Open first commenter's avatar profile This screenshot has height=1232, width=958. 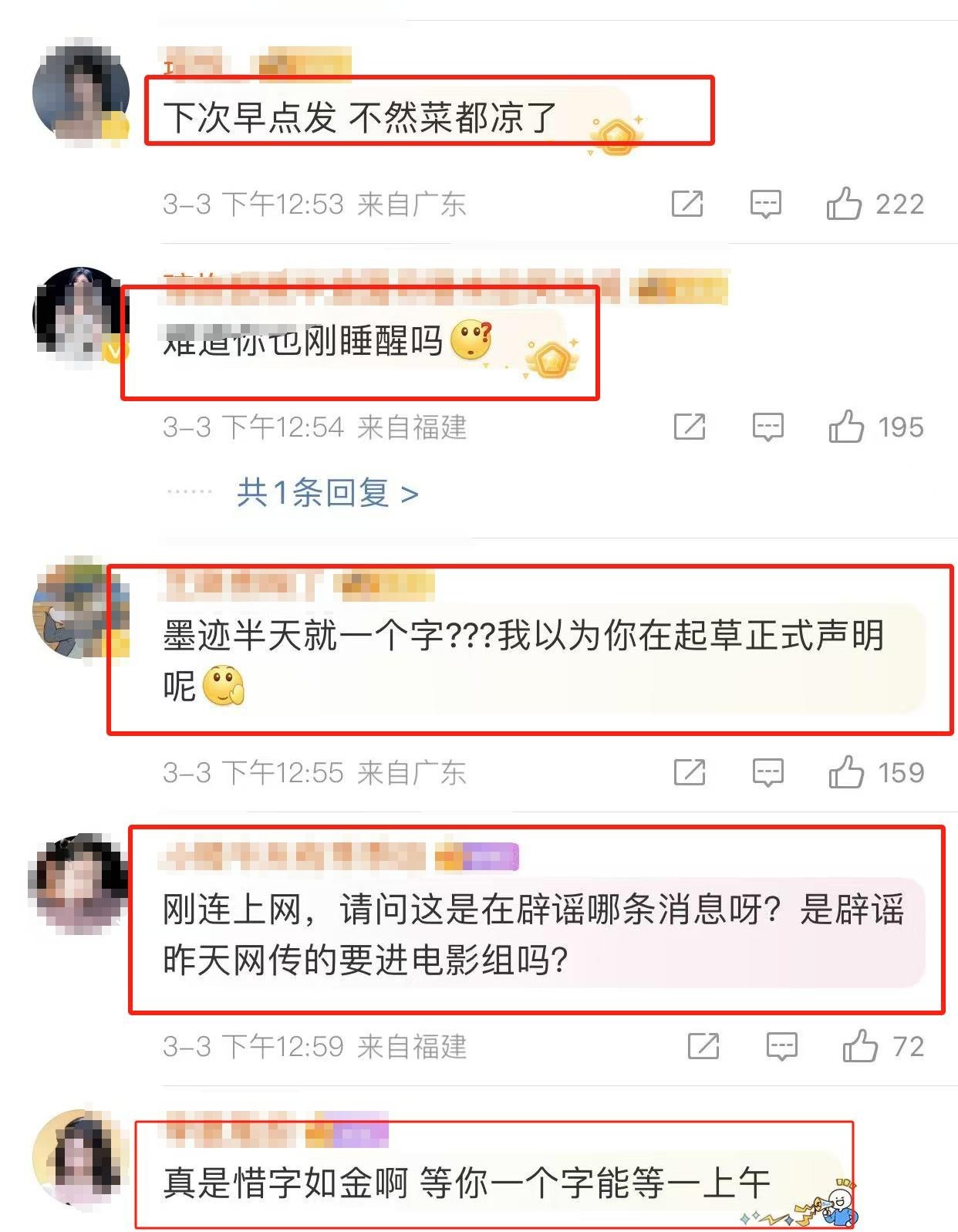pyautogui.click(x=81, y=92)
